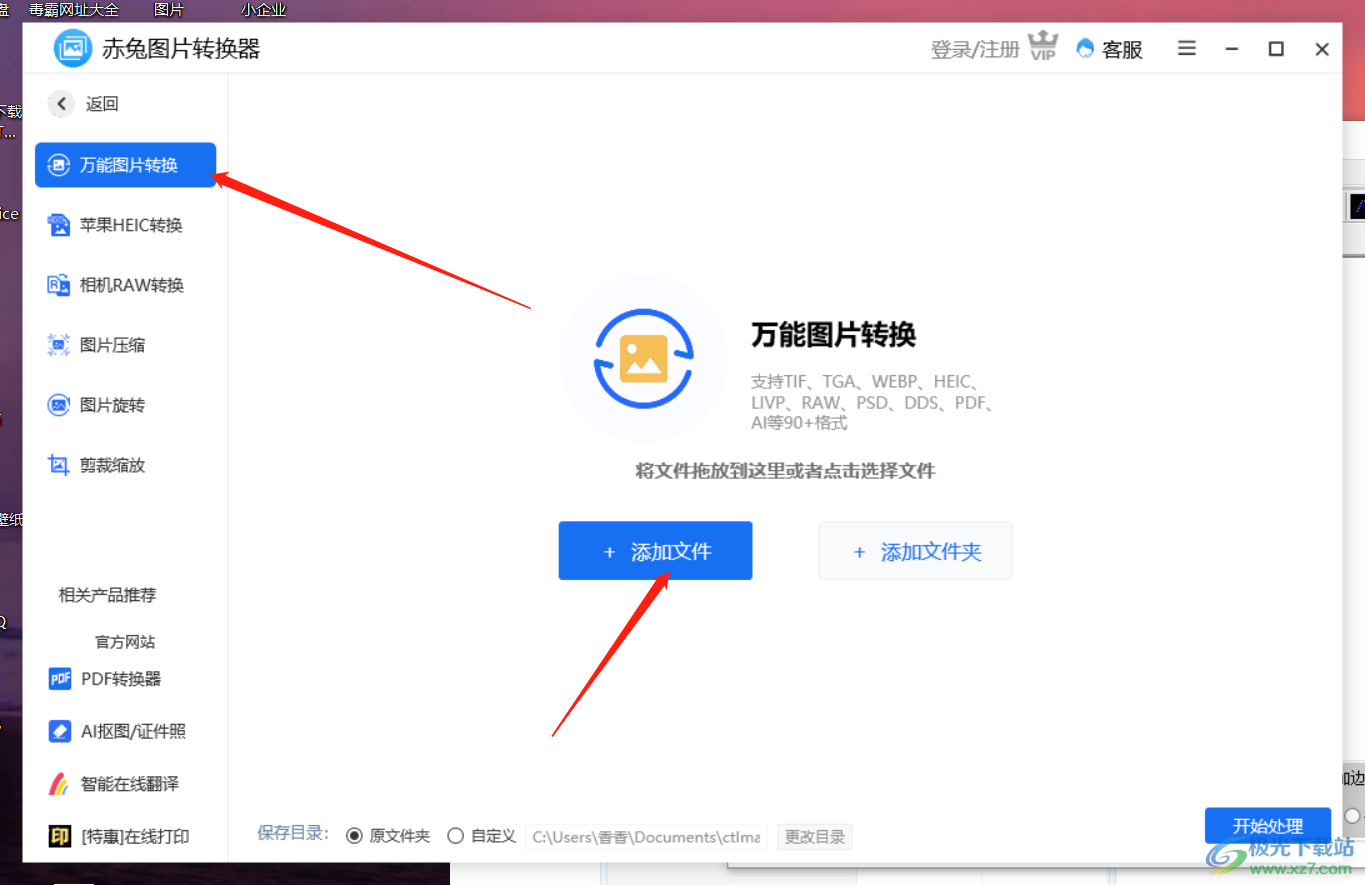1365x885 pixels.
Task: Open 智能在线翻译 product text
Action: click(130, 784)
